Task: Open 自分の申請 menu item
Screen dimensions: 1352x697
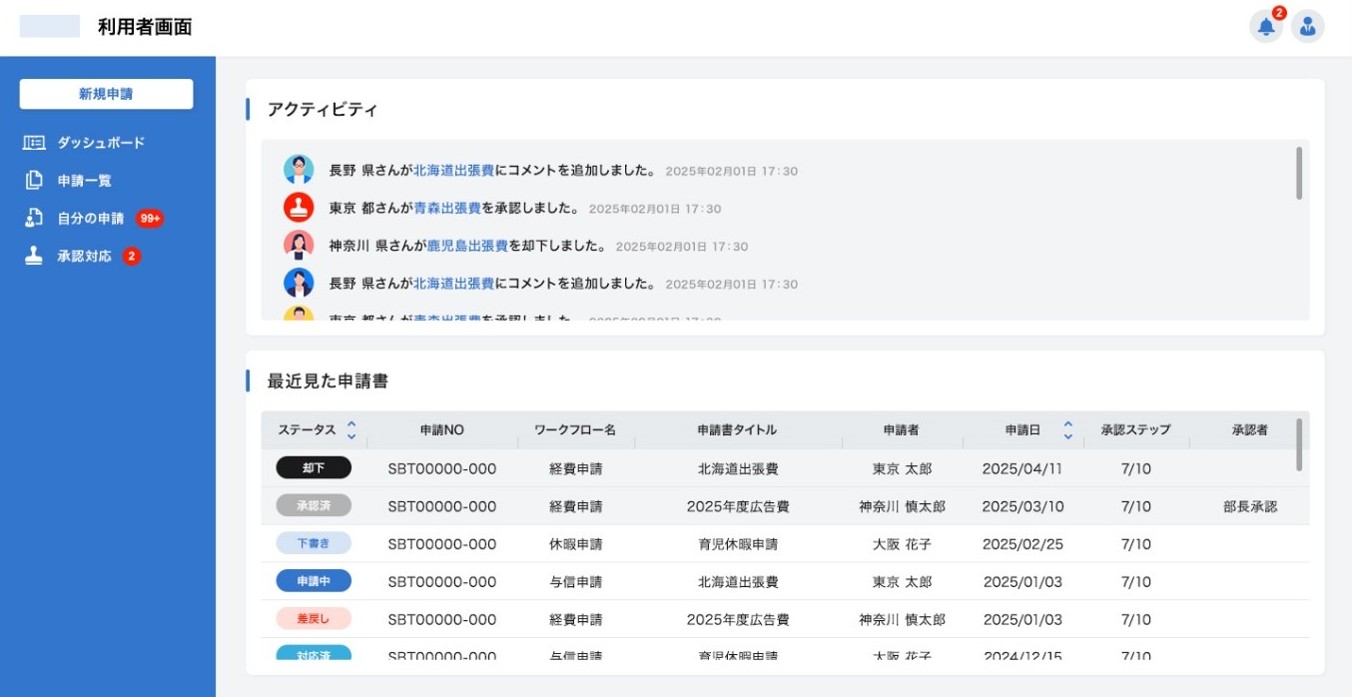Action: 91,218
